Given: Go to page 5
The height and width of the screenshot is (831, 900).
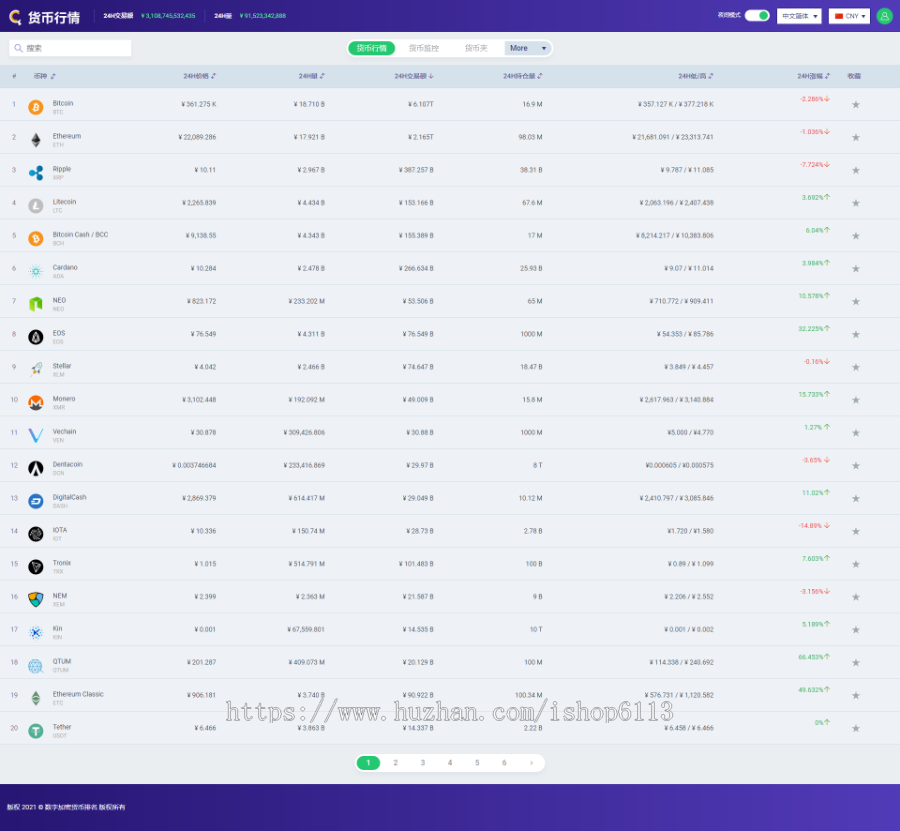Looking at the screenshot, I should [477, 763].
